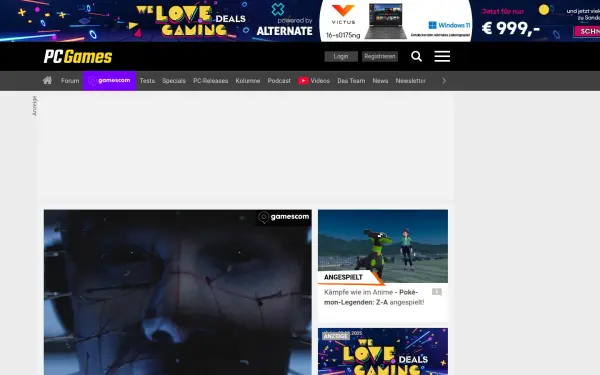Image resolution: width=600 pixels, height=375 pixels.
Task: Go to the home icon in navbar
Action: click(x=47, y=80)
